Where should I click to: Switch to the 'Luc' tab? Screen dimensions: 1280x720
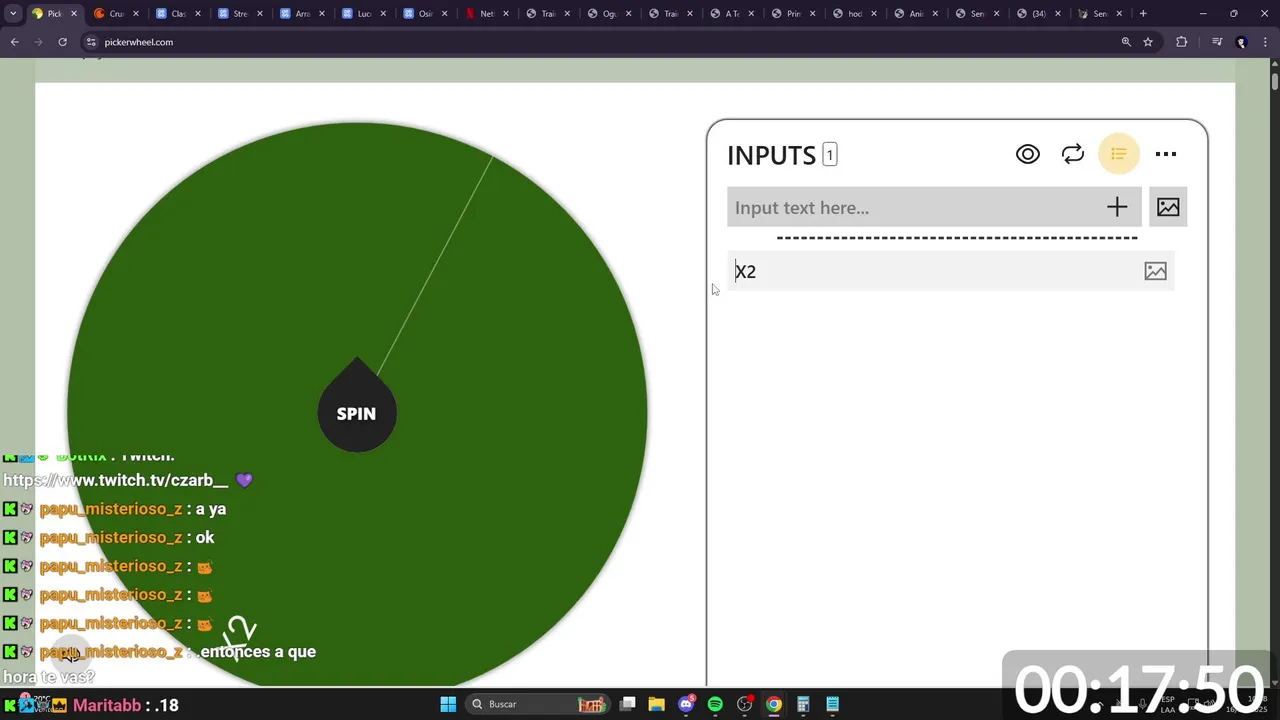(364, 14)
